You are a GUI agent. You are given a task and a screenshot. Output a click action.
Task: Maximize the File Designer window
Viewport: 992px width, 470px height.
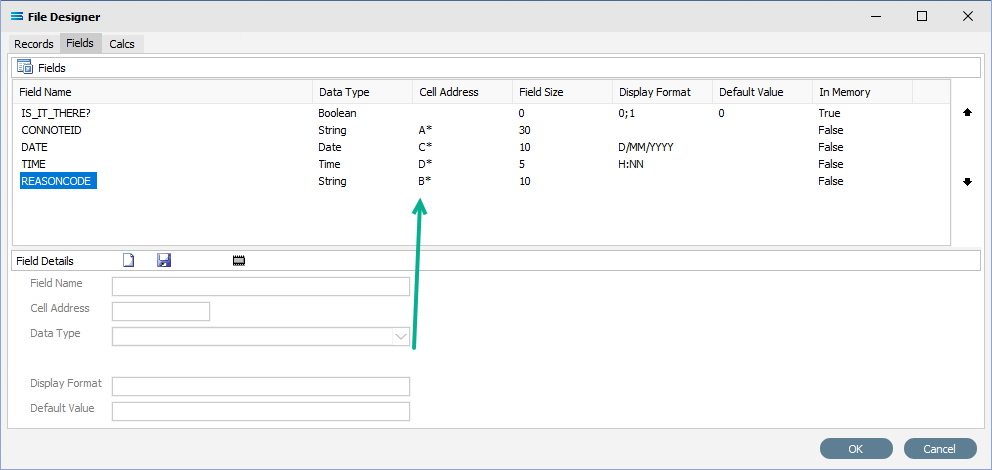(x=922, y=16)
